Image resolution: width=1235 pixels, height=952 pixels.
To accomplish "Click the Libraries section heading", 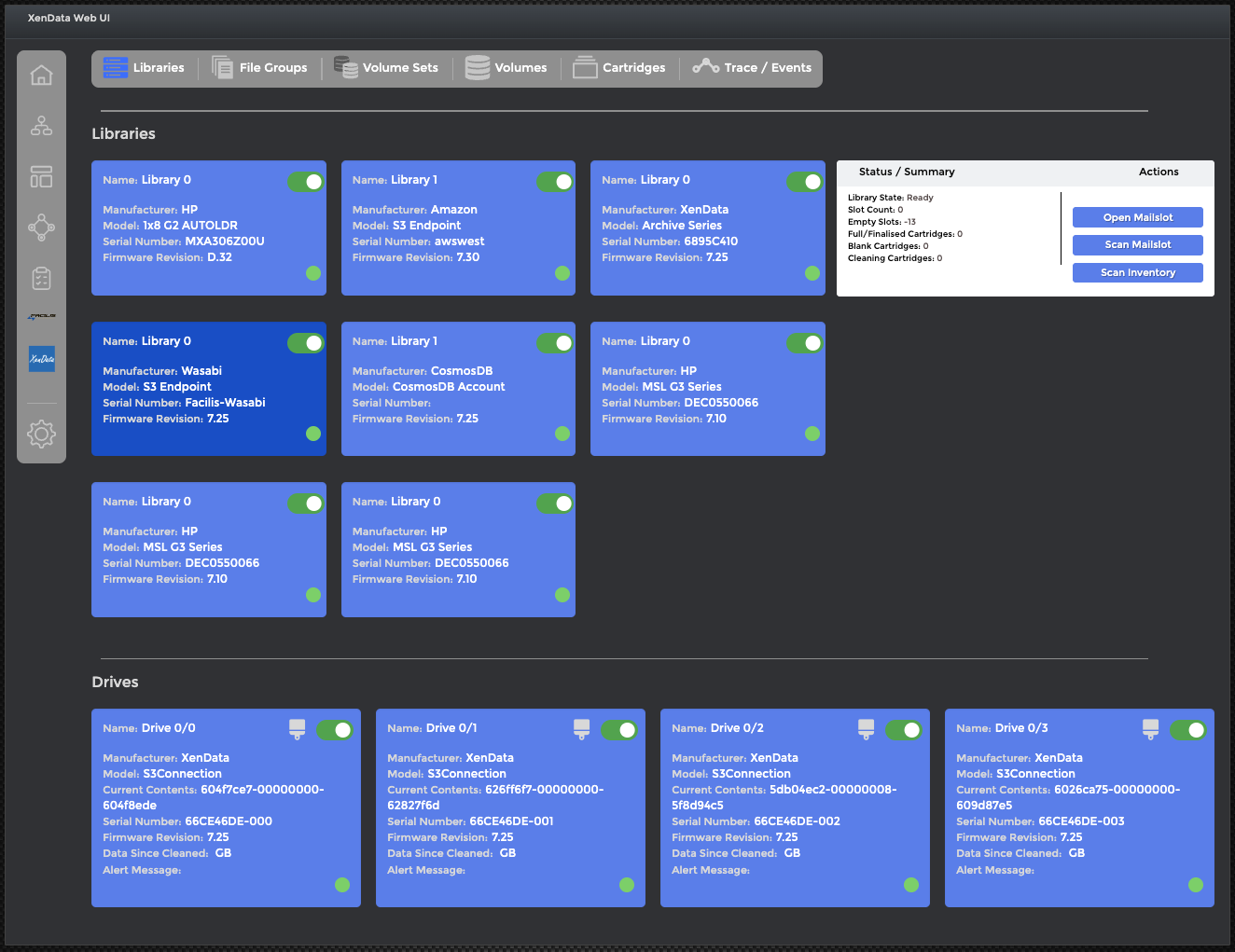I will pos(123,134).
